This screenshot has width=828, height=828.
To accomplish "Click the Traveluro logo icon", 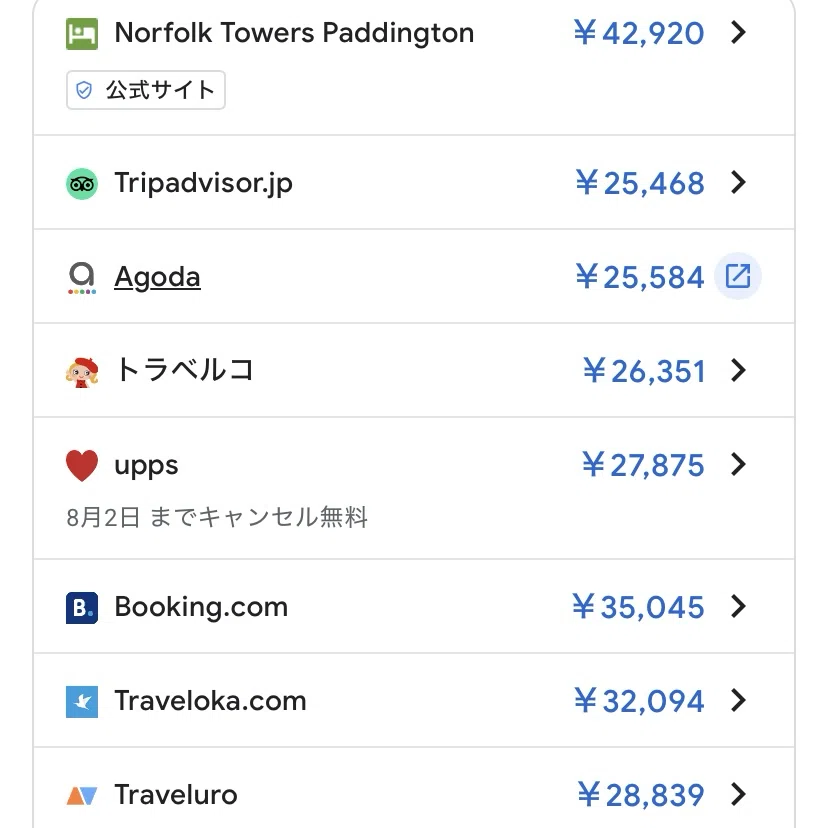I will click(82, 796).
